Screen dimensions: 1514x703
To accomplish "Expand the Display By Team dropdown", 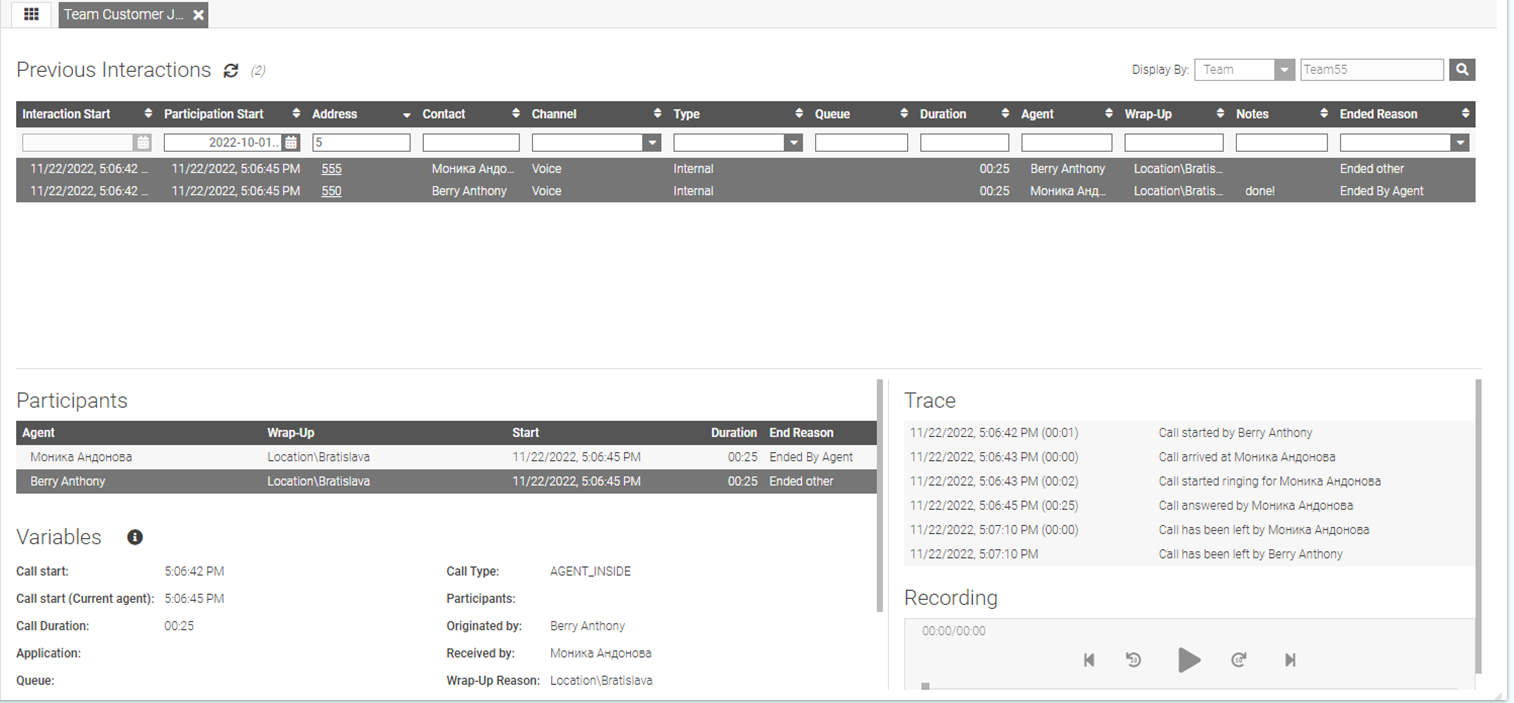I will point(1284,70).
